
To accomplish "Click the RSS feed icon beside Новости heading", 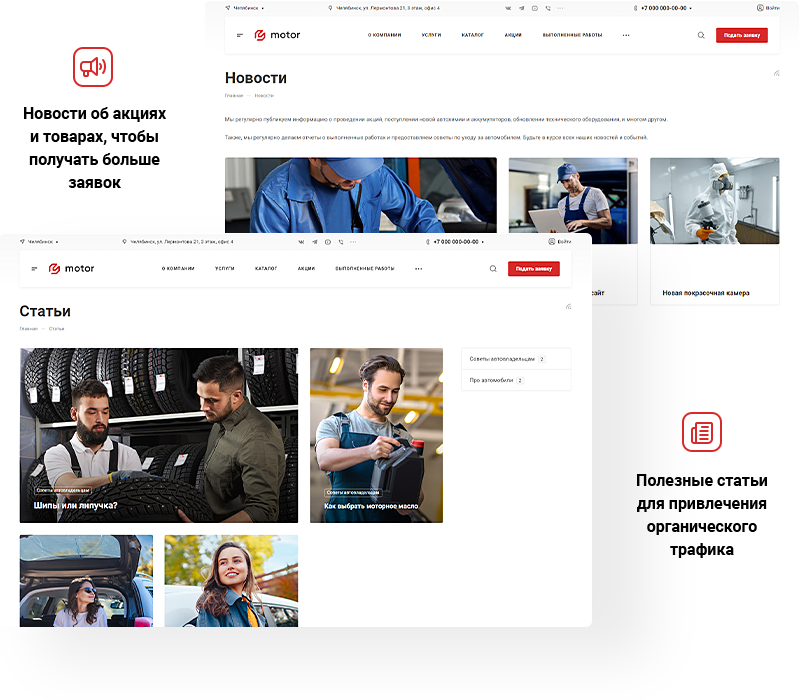I will pyautogui.click(x=777, y=73).
